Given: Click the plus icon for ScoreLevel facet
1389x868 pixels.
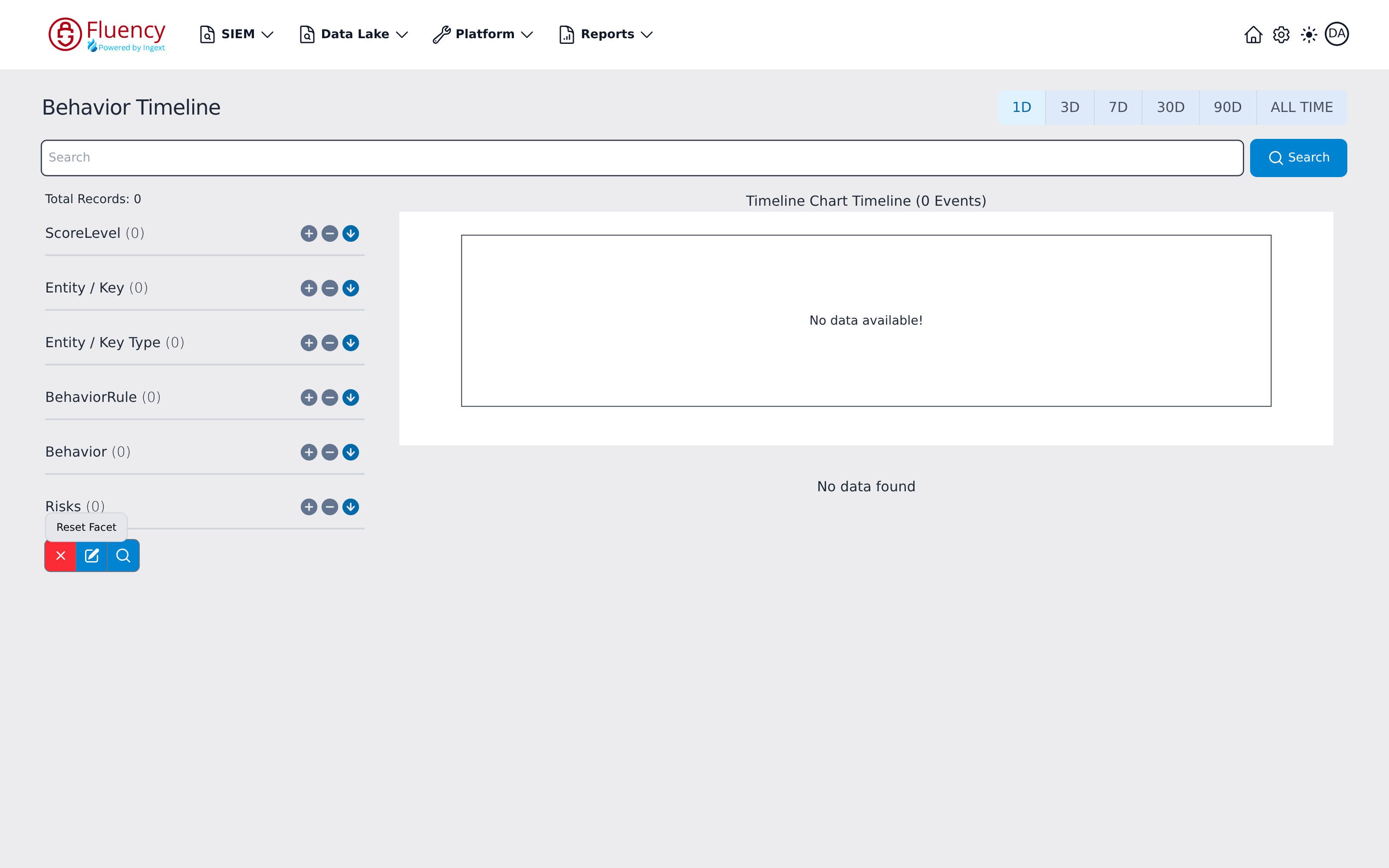Looking at the screenshot, I should (309, 233).
